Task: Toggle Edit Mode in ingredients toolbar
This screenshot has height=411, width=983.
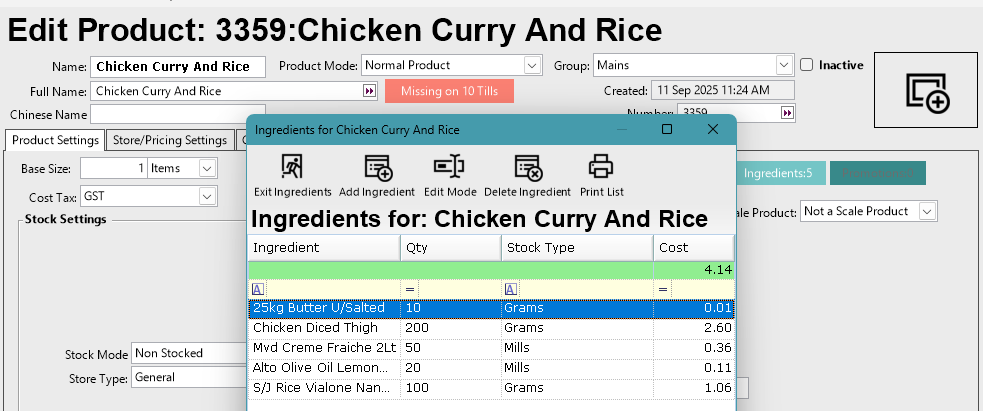Action: coord(449,167)
